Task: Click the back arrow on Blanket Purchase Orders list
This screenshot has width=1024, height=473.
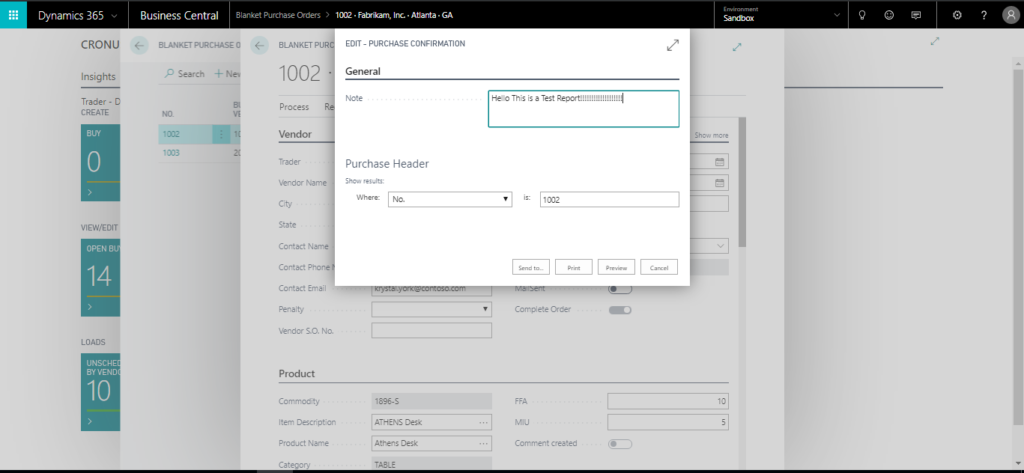Action: (x=139, y=45)
